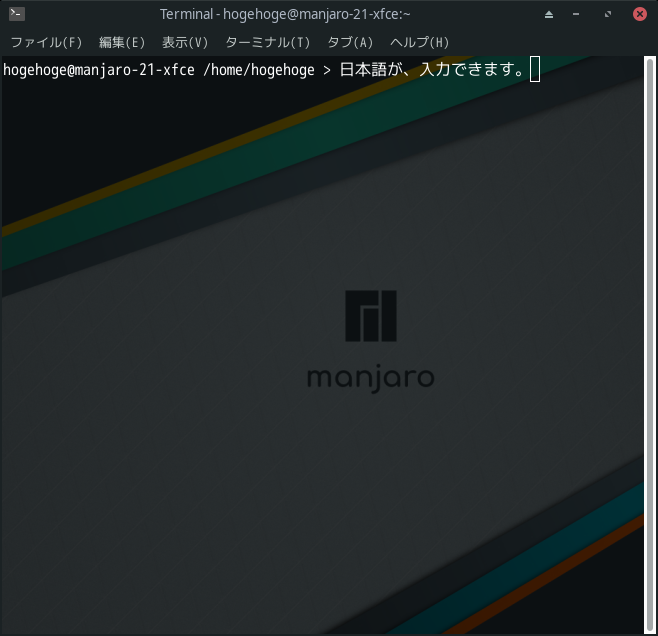Maximize the Terminal window
The width and height of the screenshot is (658, 636).
(608, 14)
